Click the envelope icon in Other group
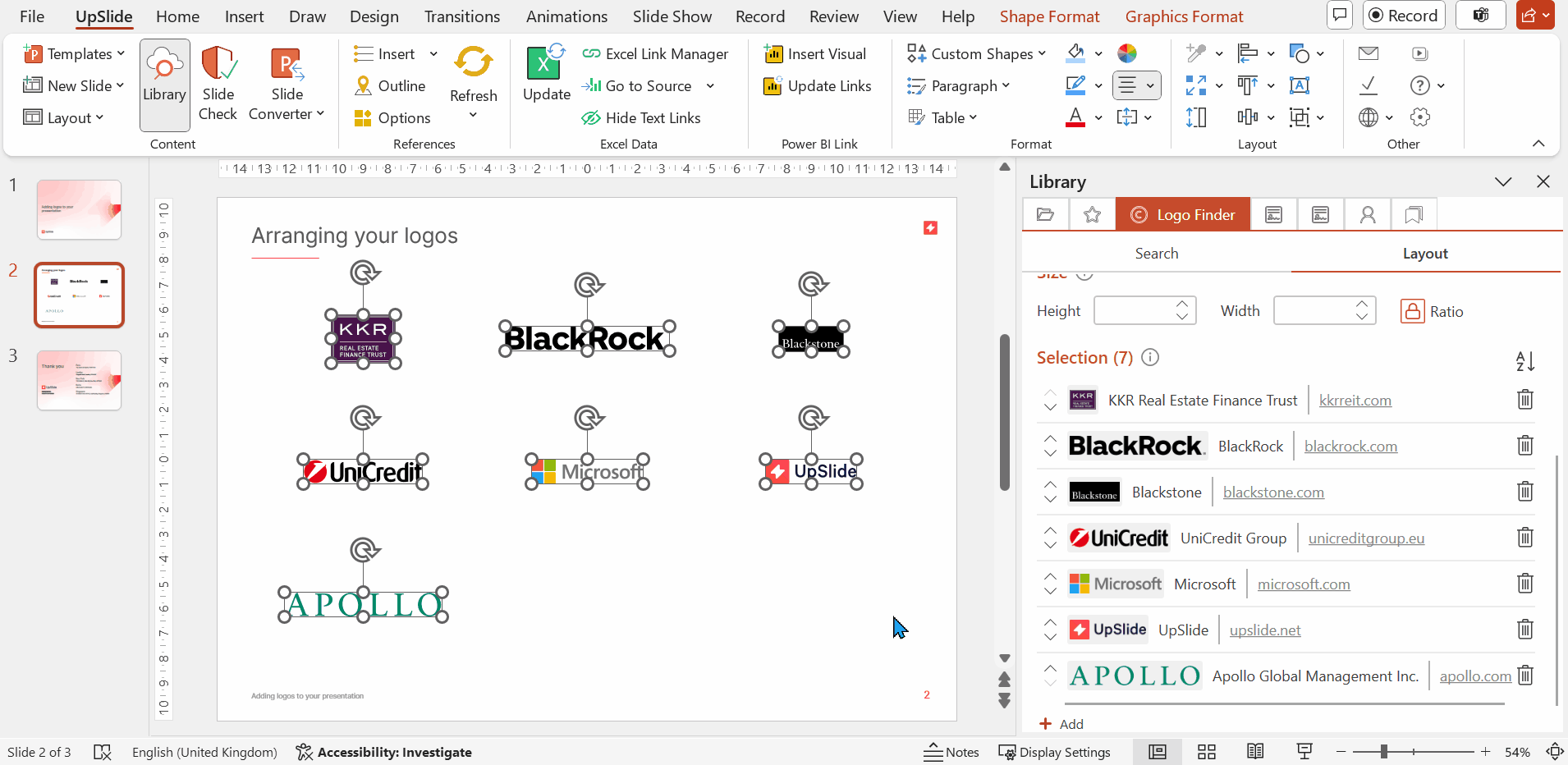The width and height of the screenshot is (1568, 765). click(x=1369, y=54)
